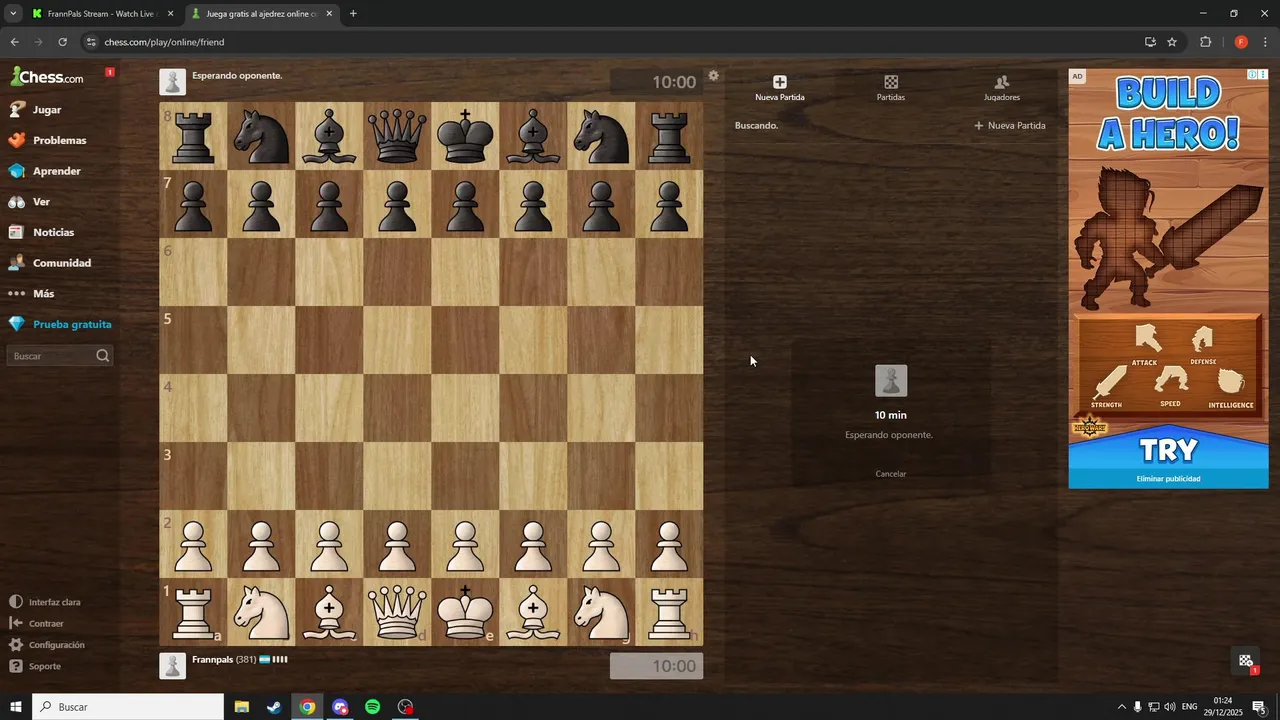Bookmark this page with star icon
Screen dimensions: 1280x720
[x=1172, y=42]
